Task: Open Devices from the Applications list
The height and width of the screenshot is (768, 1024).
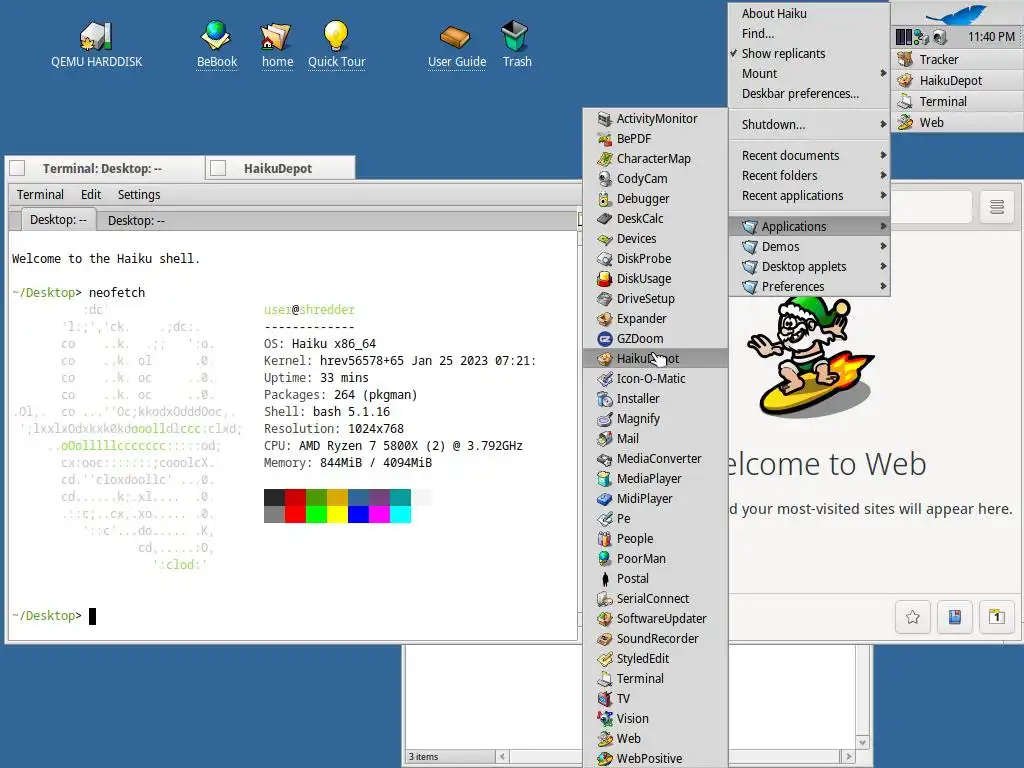Action: click(x=655, y=238)
